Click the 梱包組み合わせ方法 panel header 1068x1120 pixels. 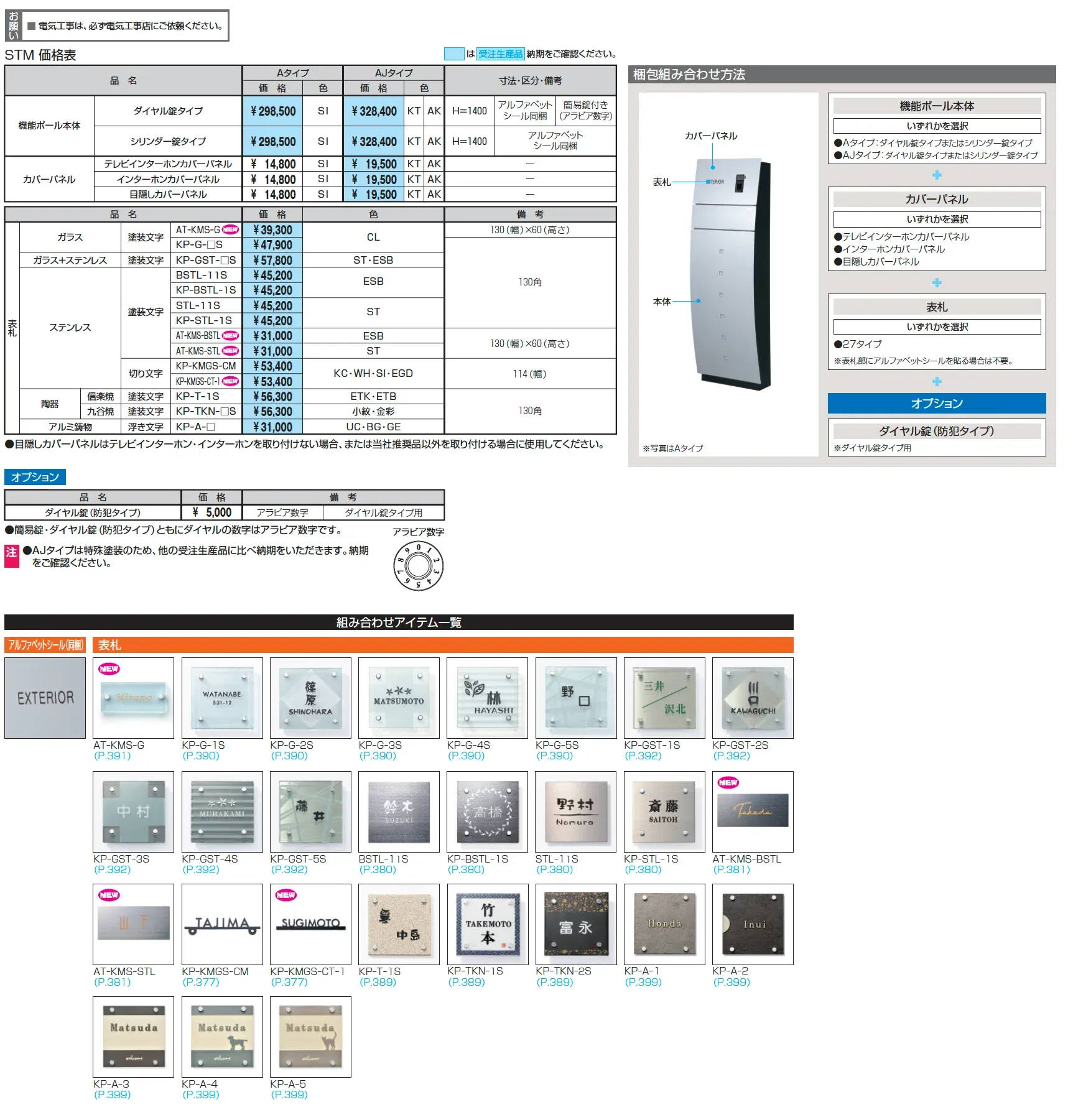842,75
